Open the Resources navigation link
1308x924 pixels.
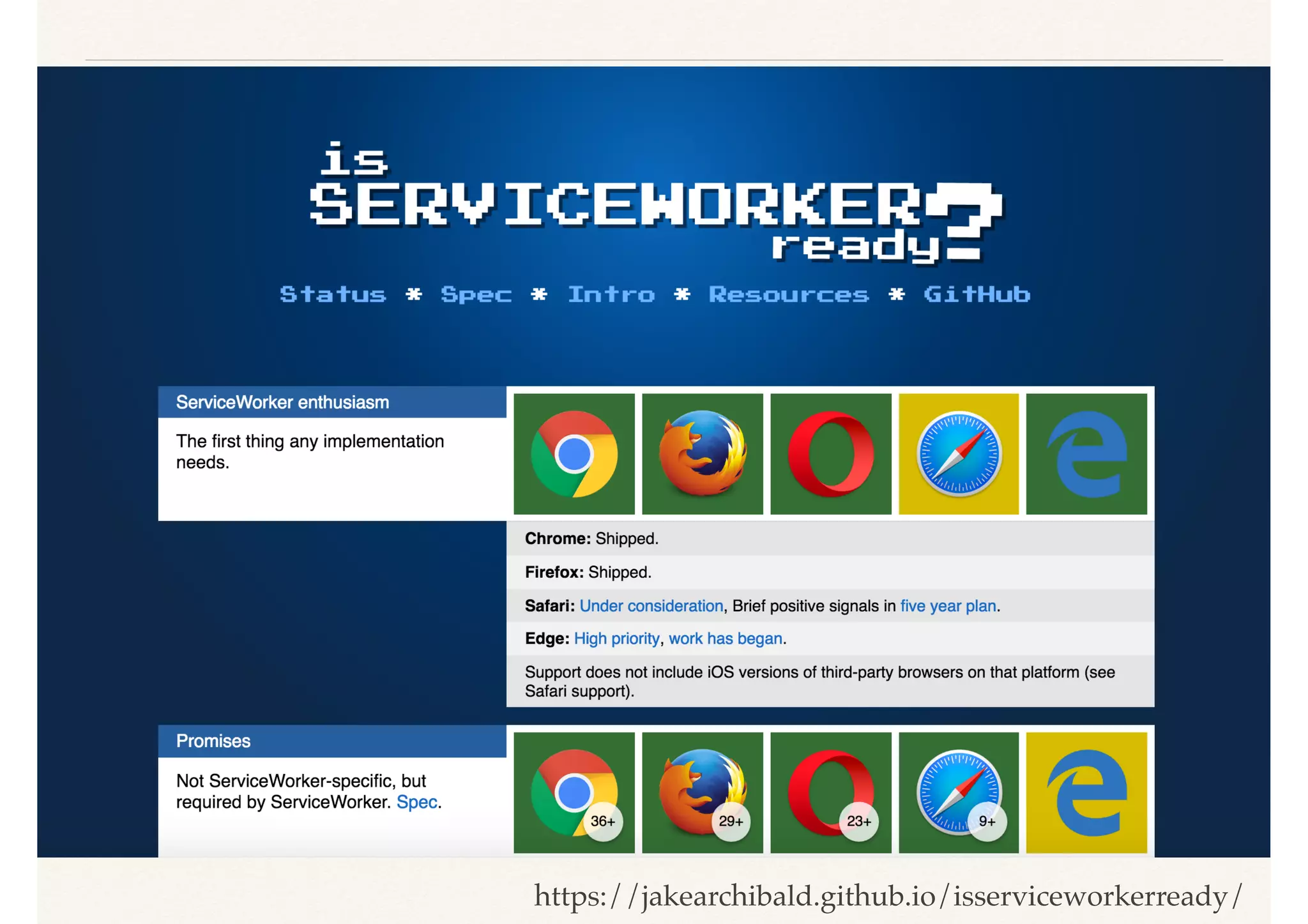tap(789, 294)
